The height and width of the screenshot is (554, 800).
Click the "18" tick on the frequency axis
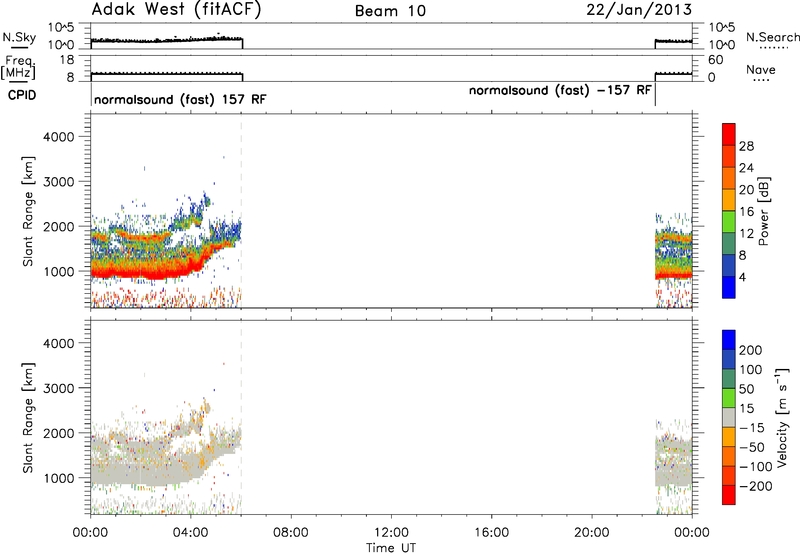coord(67,60)
